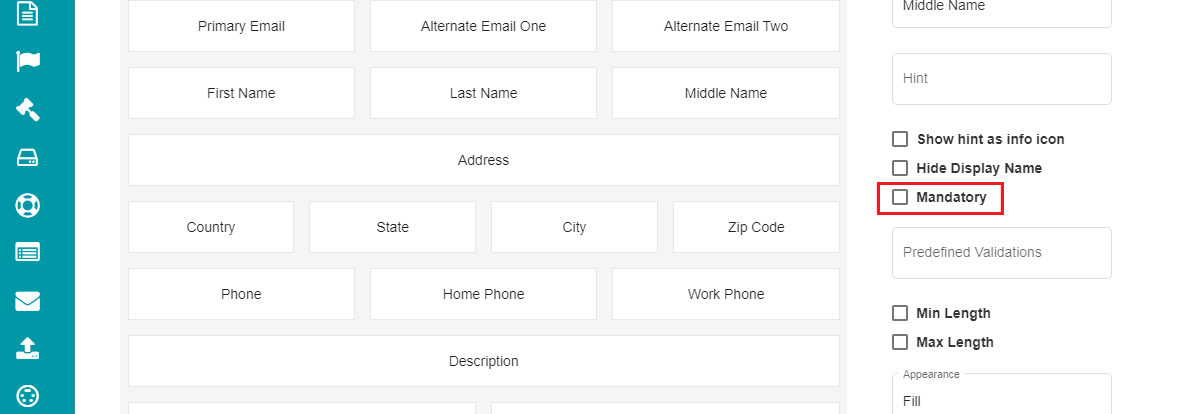Tick the Hide Display Name checkbox
This screenshot has height=414, width=1193.
tap(900, 168)
